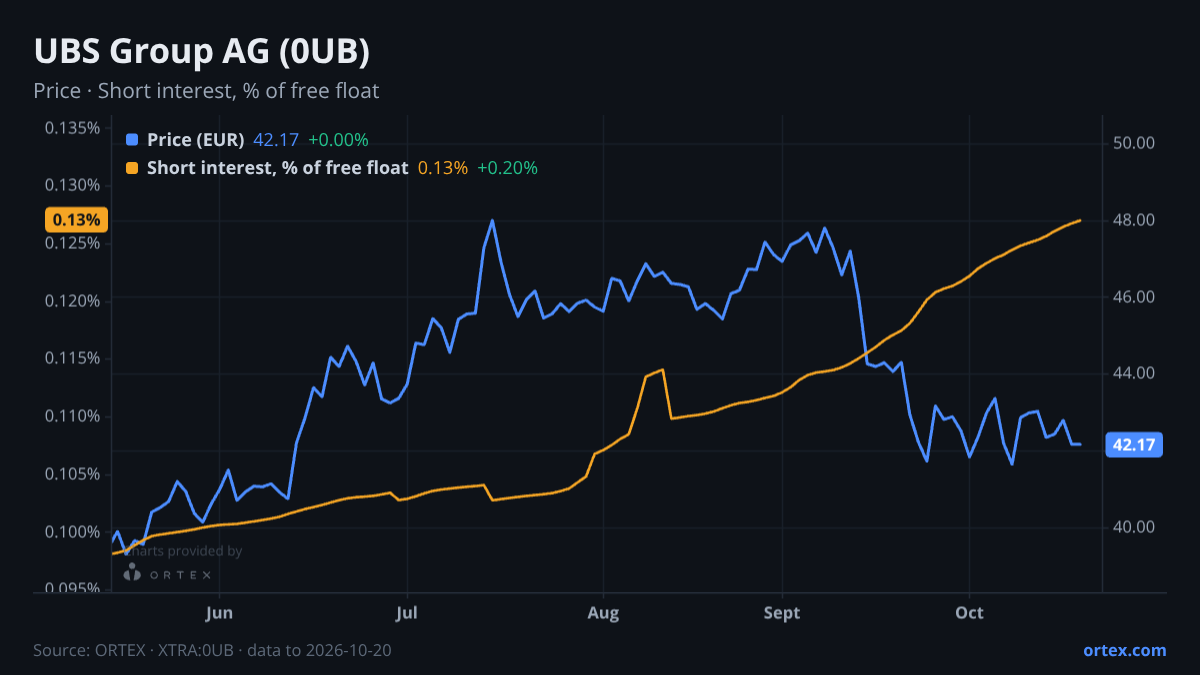Click the 0.110% left axis label
The width and height of the screenshot is (1200, 675).
(72, 416)
